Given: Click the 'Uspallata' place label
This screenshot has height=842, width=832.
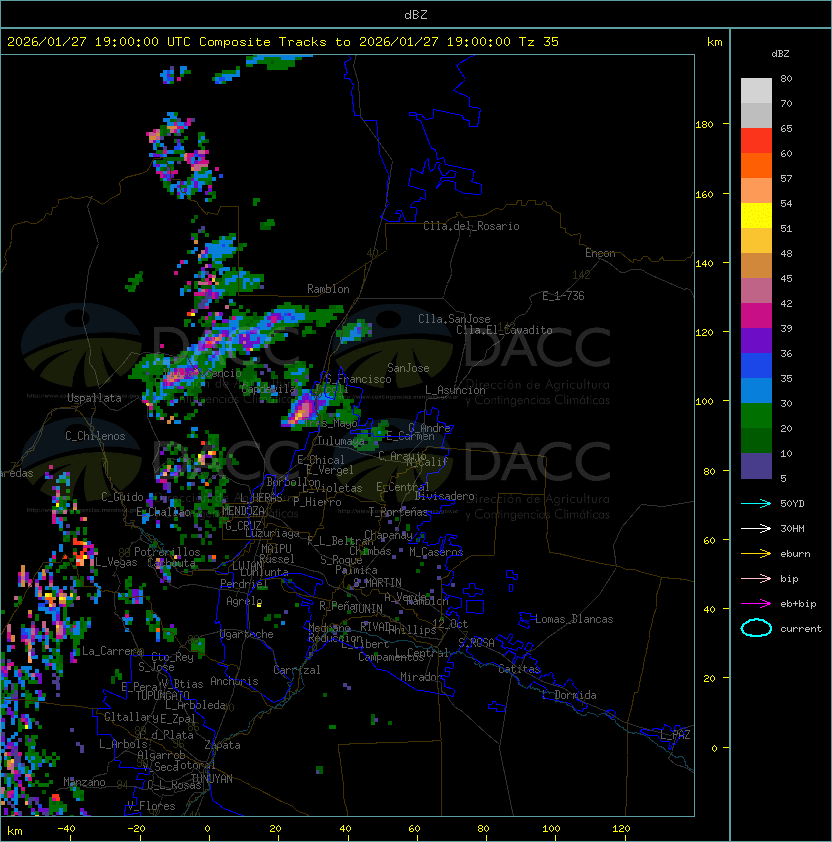Looking at the screenshot, I should tap(94, 398).
